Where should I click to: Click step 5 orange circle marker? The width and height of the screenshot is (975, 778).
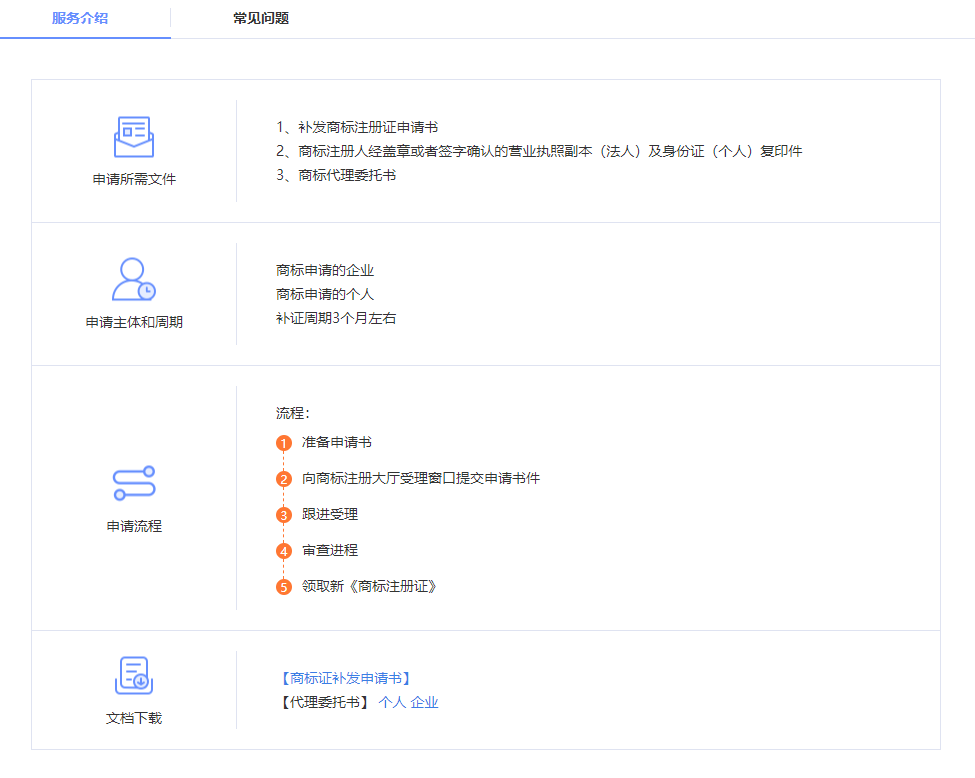[284, 587]
